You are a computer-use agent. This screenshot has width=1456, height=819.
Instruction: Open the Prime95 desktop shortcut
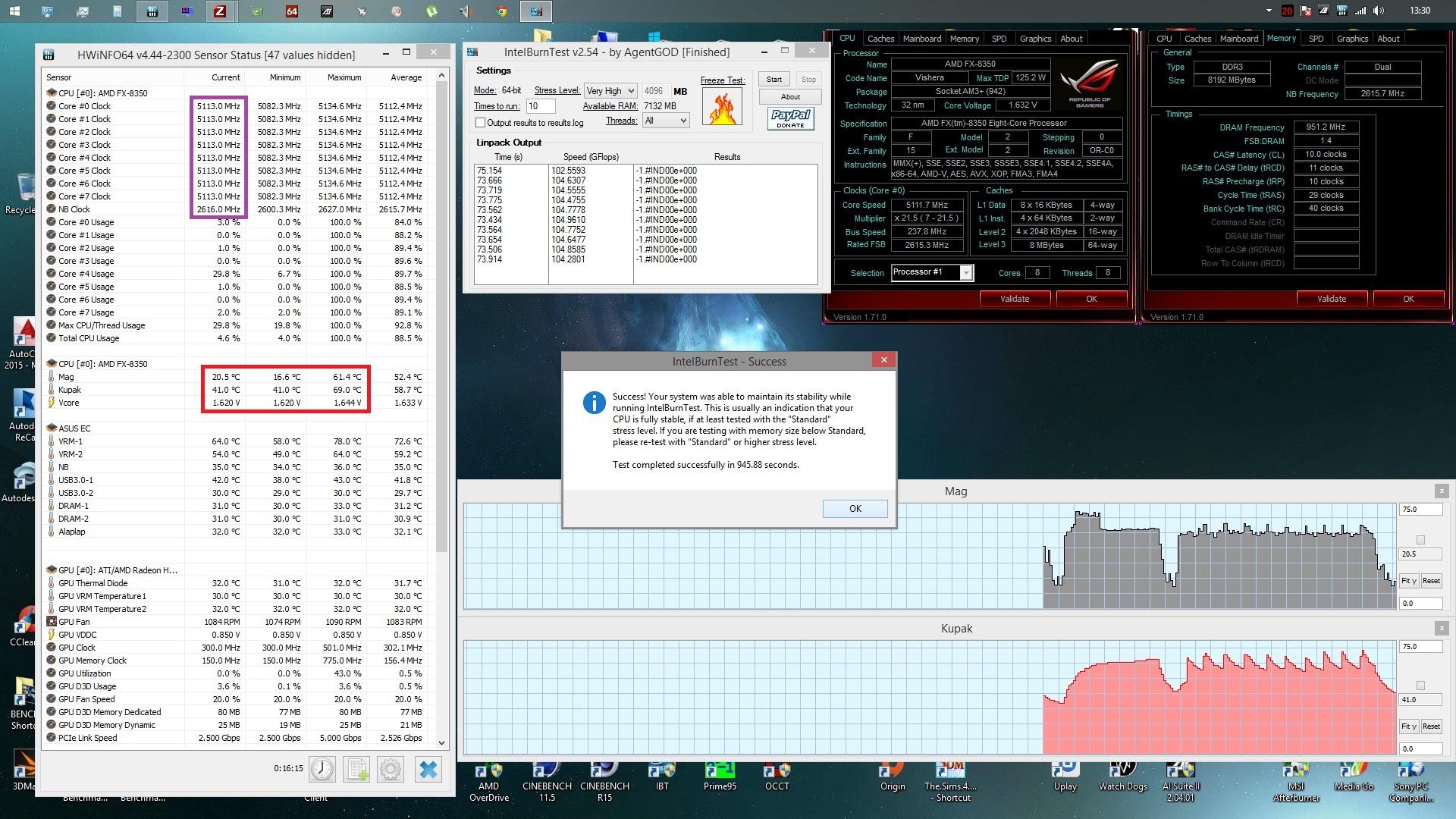coord(720,777)
